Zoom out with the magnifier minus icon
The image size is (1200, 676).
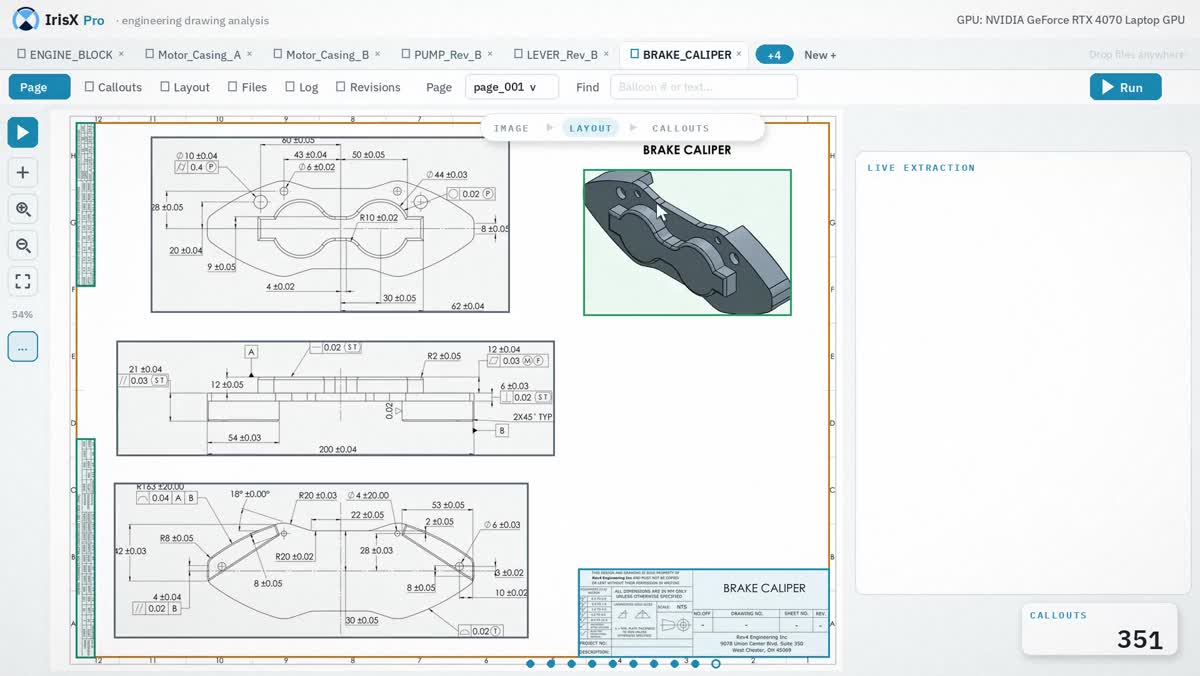coord(23,245)
